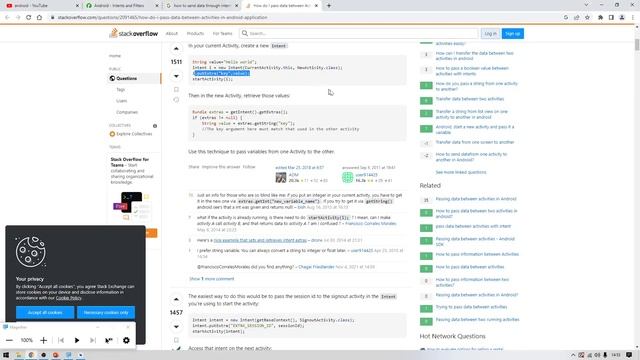Open linked question Transfer data from one screen to another

coord(475,142)
